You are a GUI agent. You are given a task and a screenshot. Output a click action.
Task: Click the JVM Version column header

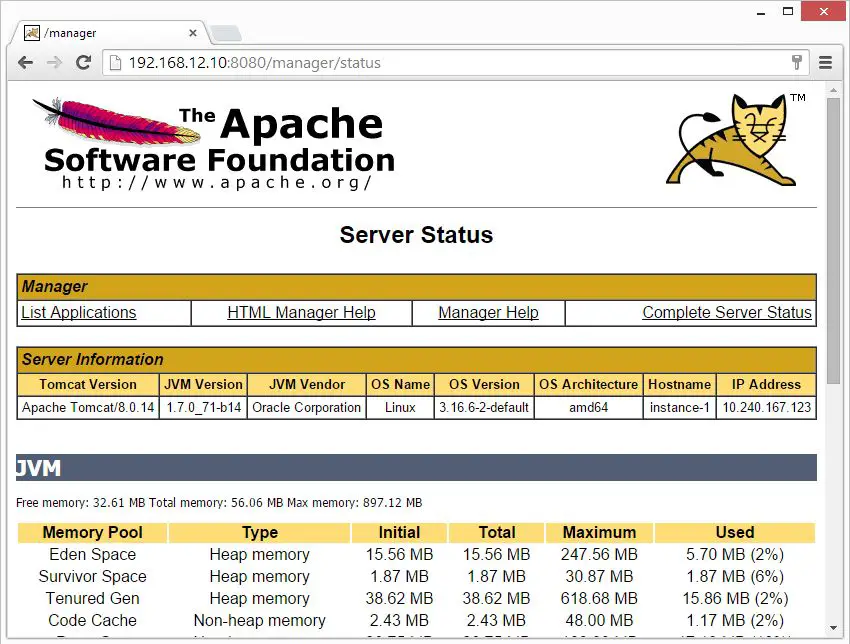(203, 384)
